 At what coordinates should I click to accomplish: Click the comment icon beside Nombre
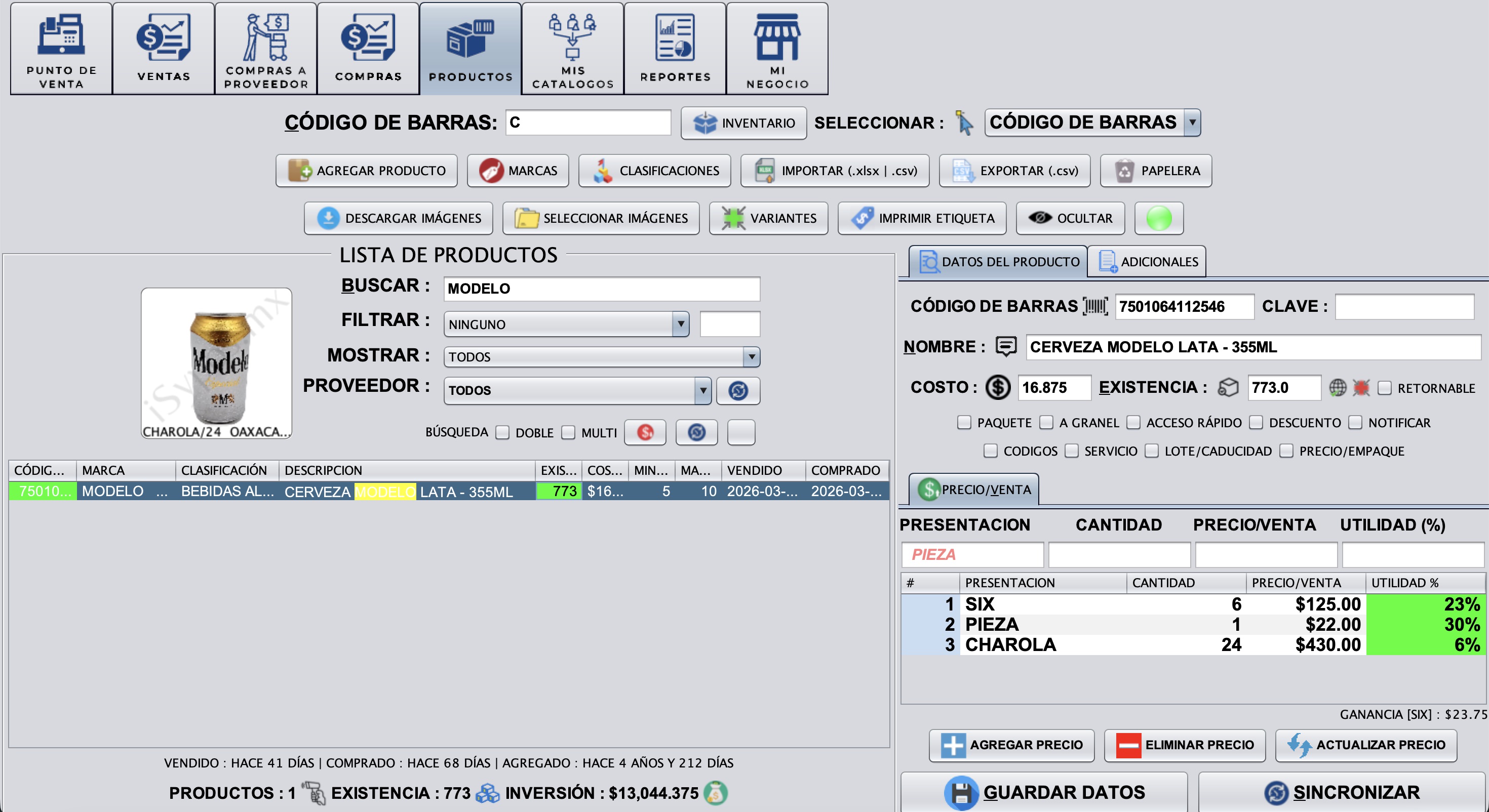(x=1006, y=347)
